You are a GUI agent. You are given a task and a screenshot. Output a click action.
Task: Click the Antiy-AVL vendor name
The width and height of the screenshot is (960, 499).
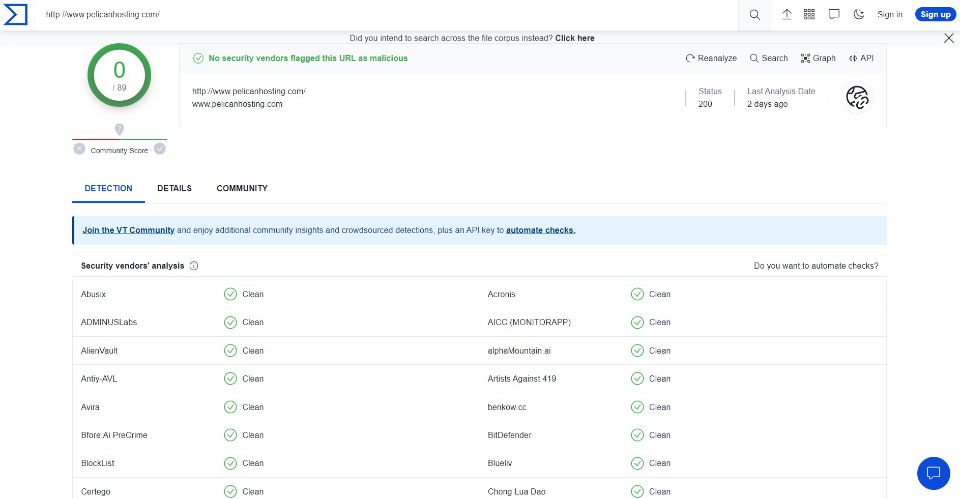tap(99, 379)
